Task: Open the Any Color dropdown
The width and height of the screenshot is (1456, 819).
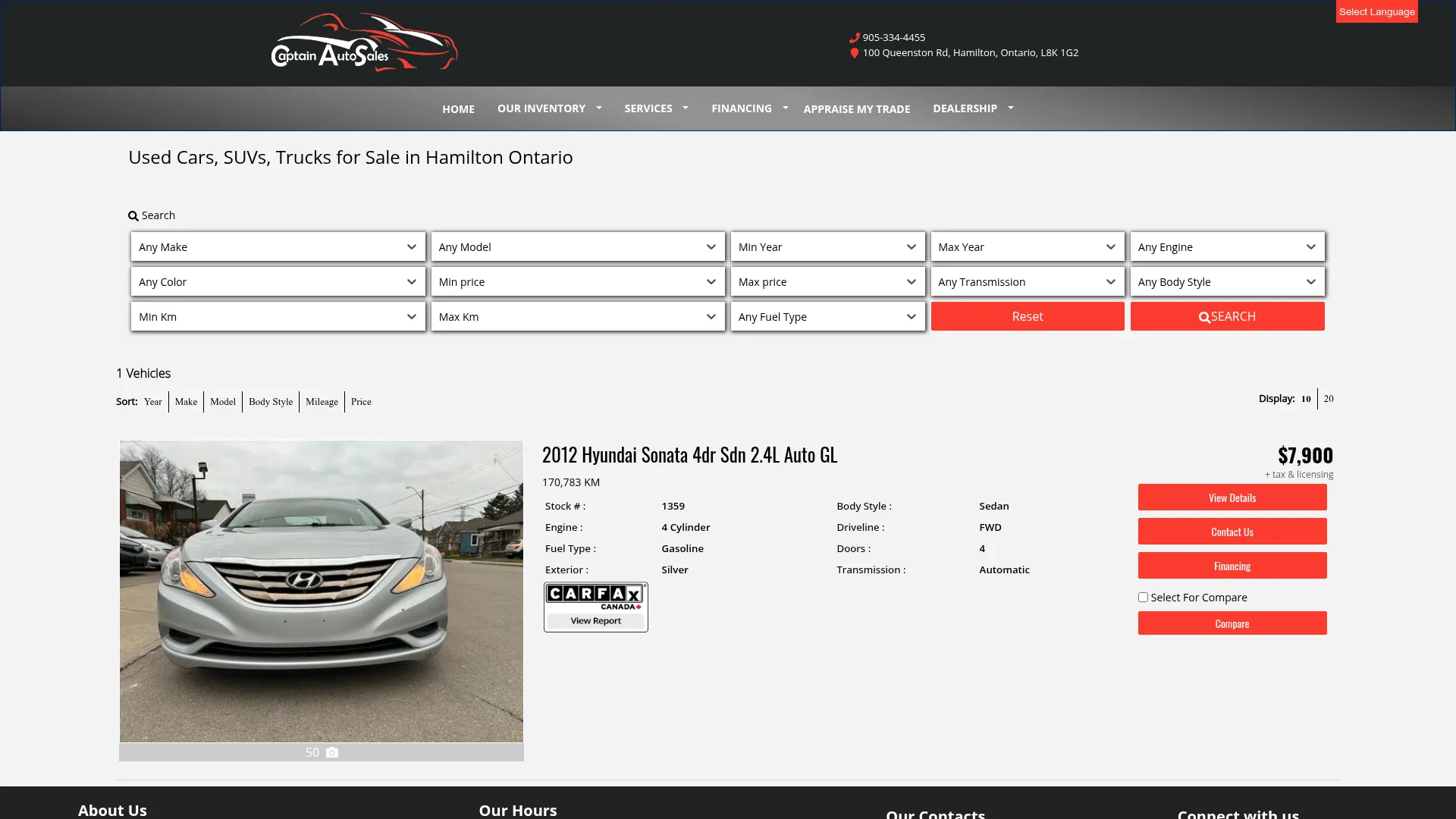Action: click(278, 281)
